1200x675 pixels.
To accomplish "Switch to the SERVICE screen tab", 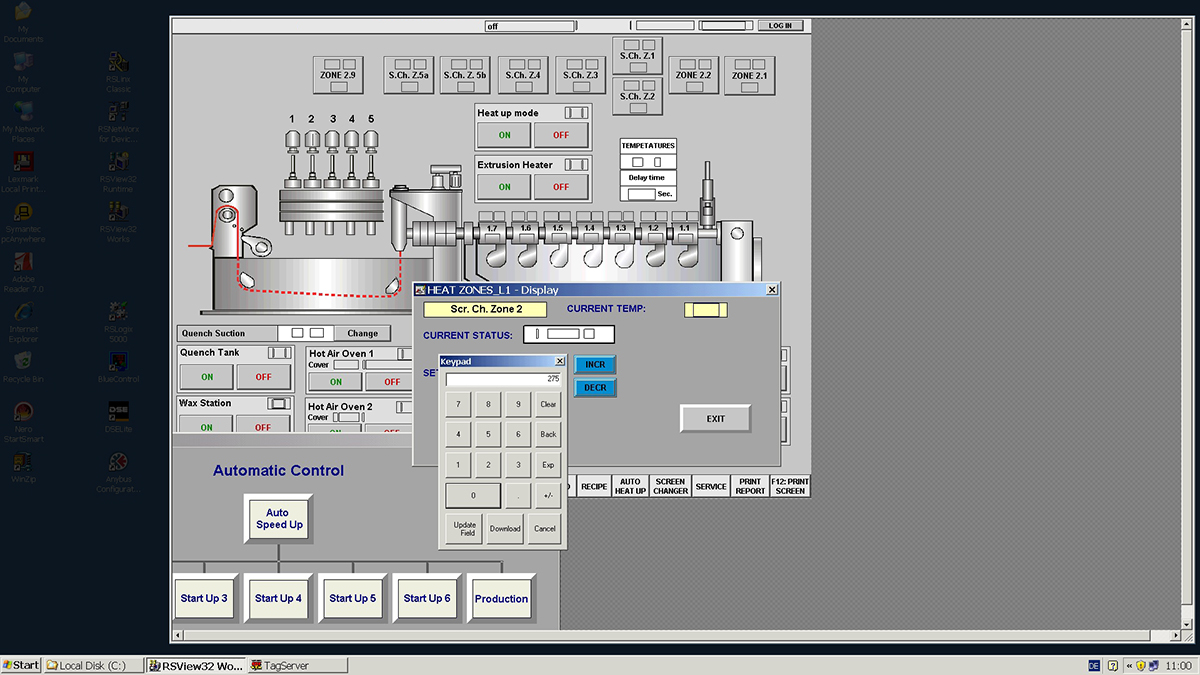I will [711, 487].
